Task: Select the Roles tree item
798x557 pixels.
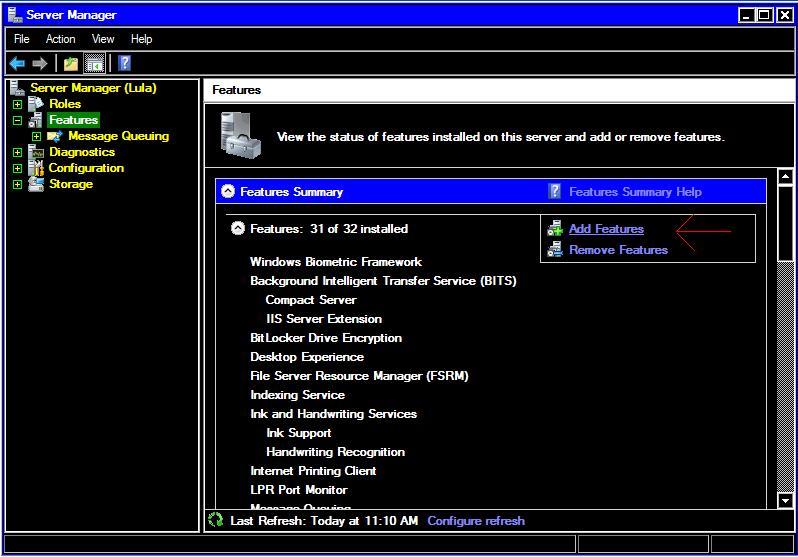Action: click(65, 104)
